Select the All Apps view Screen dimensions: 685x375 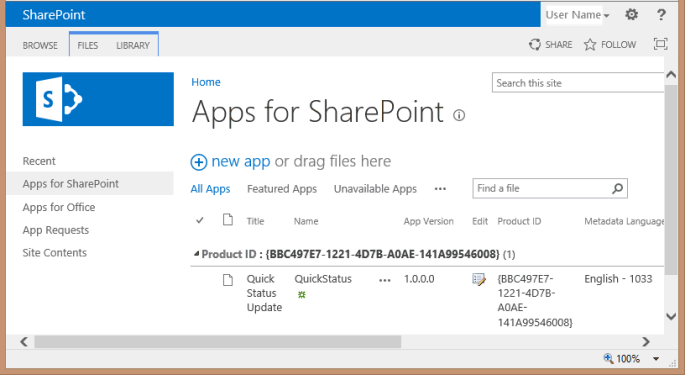tap(210, 189)
